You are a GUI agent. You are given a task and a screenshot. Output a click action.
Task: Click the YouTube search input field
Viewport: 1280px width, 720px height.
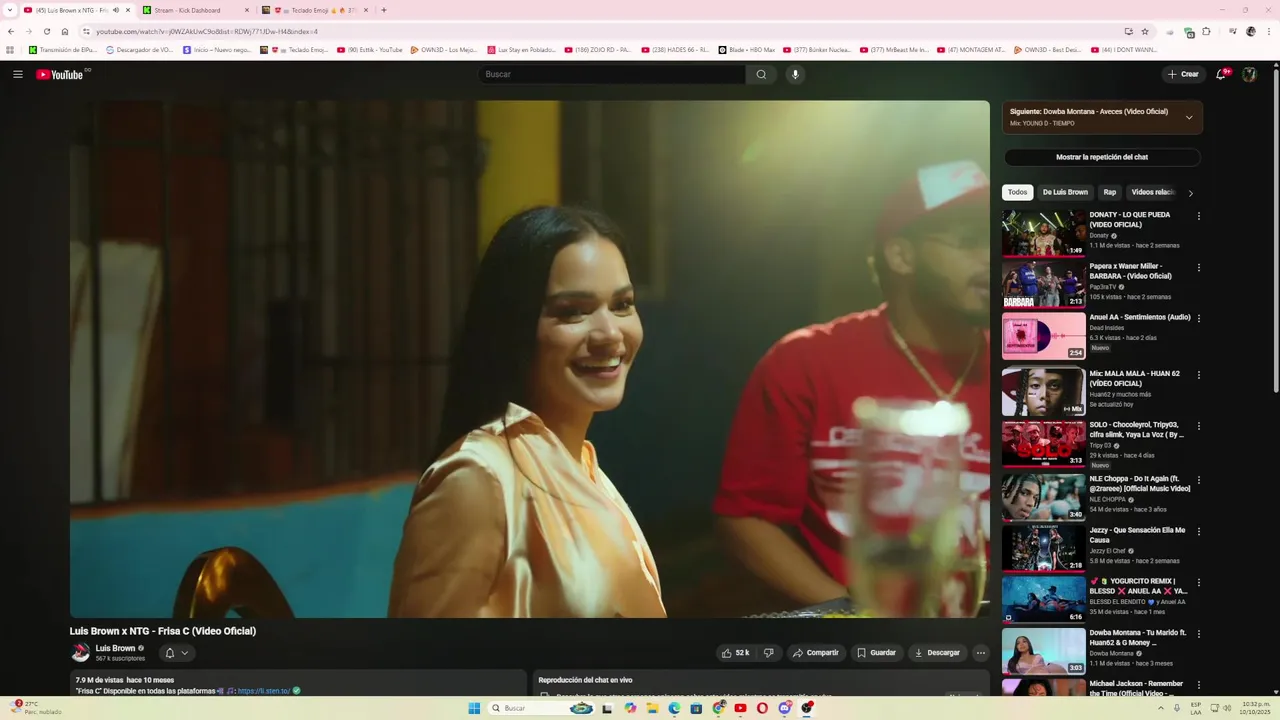tap(612, 74)
